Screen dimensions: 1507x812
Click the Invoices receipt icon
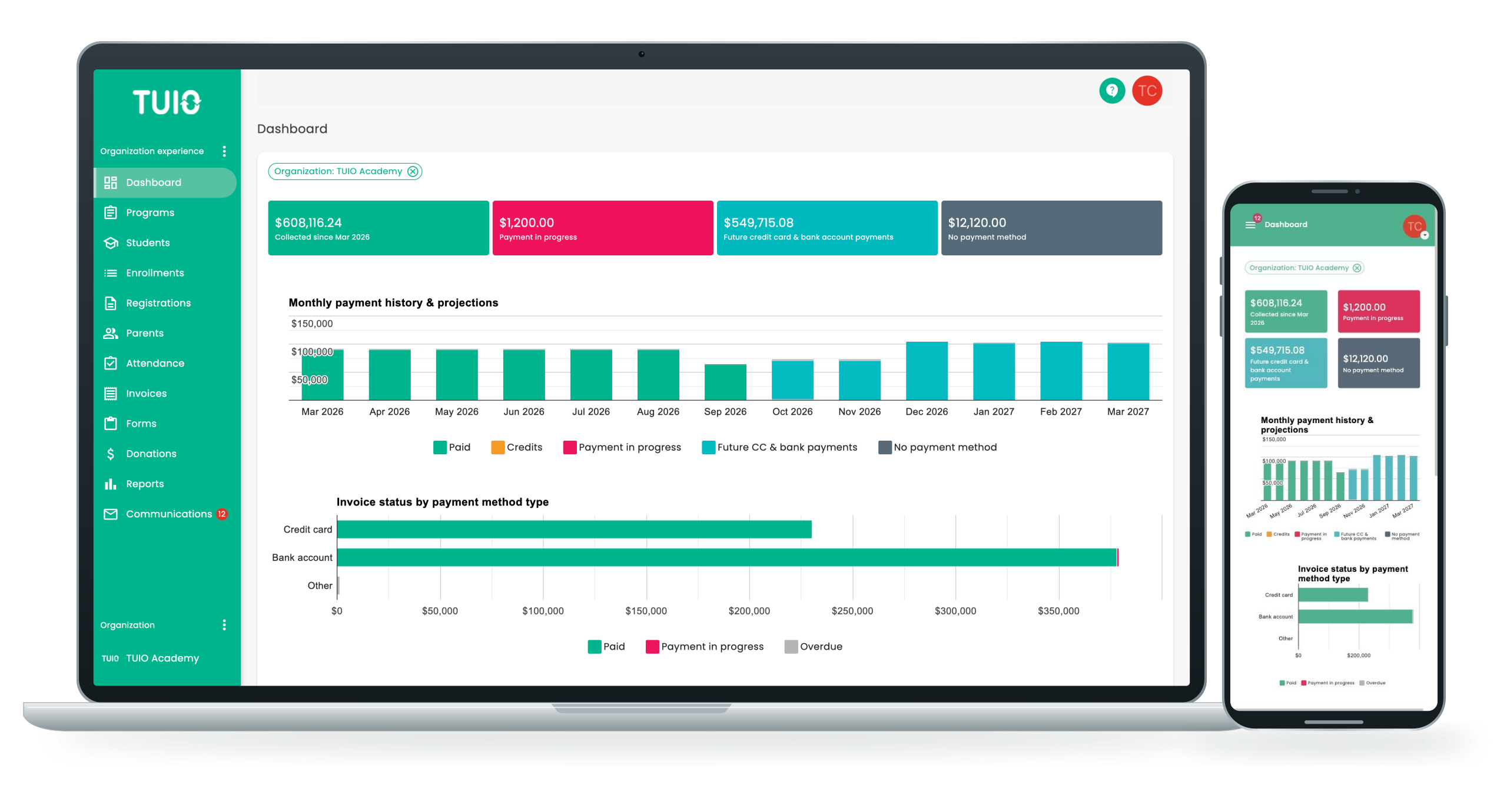[110, 393]
